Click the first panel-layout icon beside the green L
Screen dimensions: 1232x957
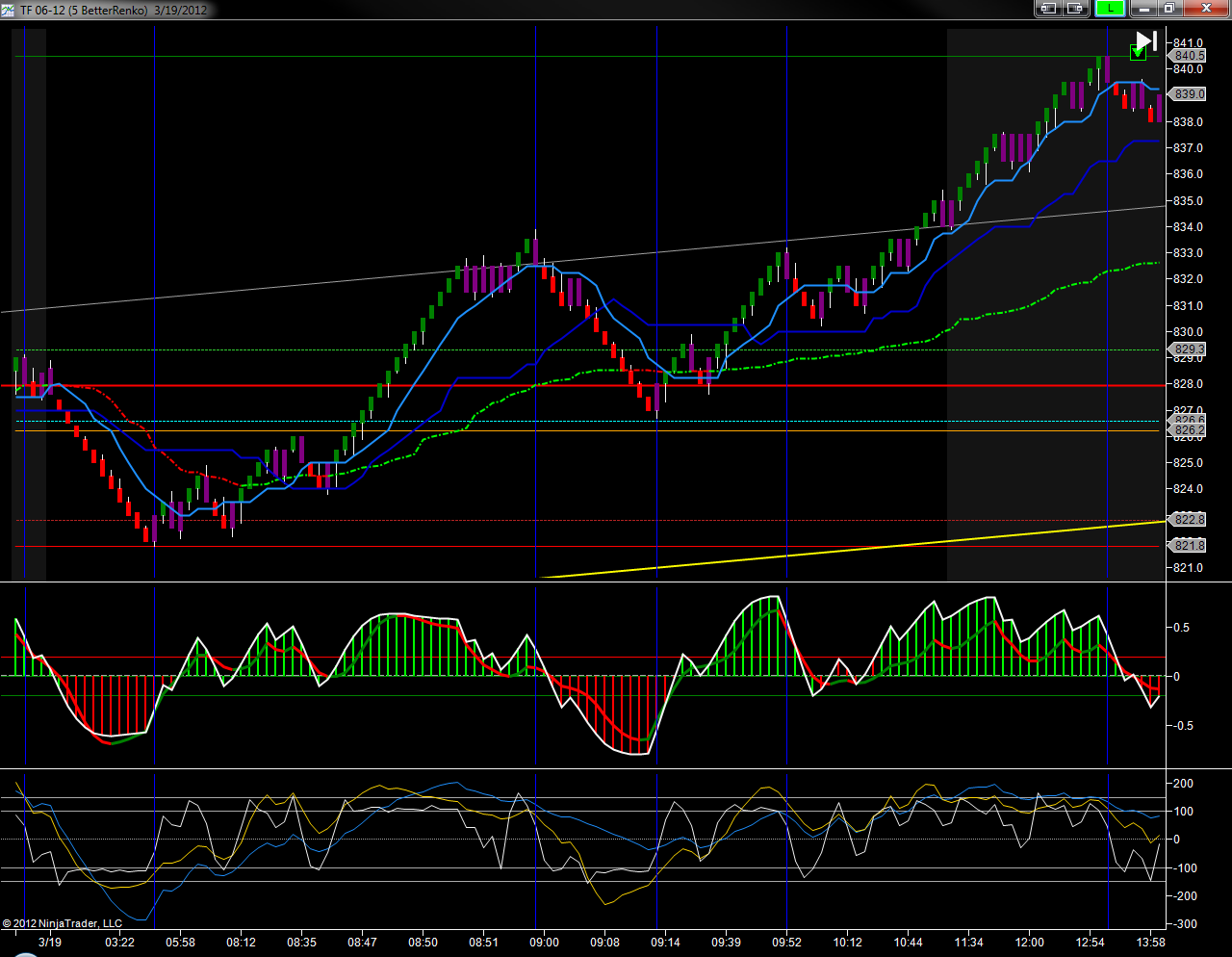coord(1048,9)
